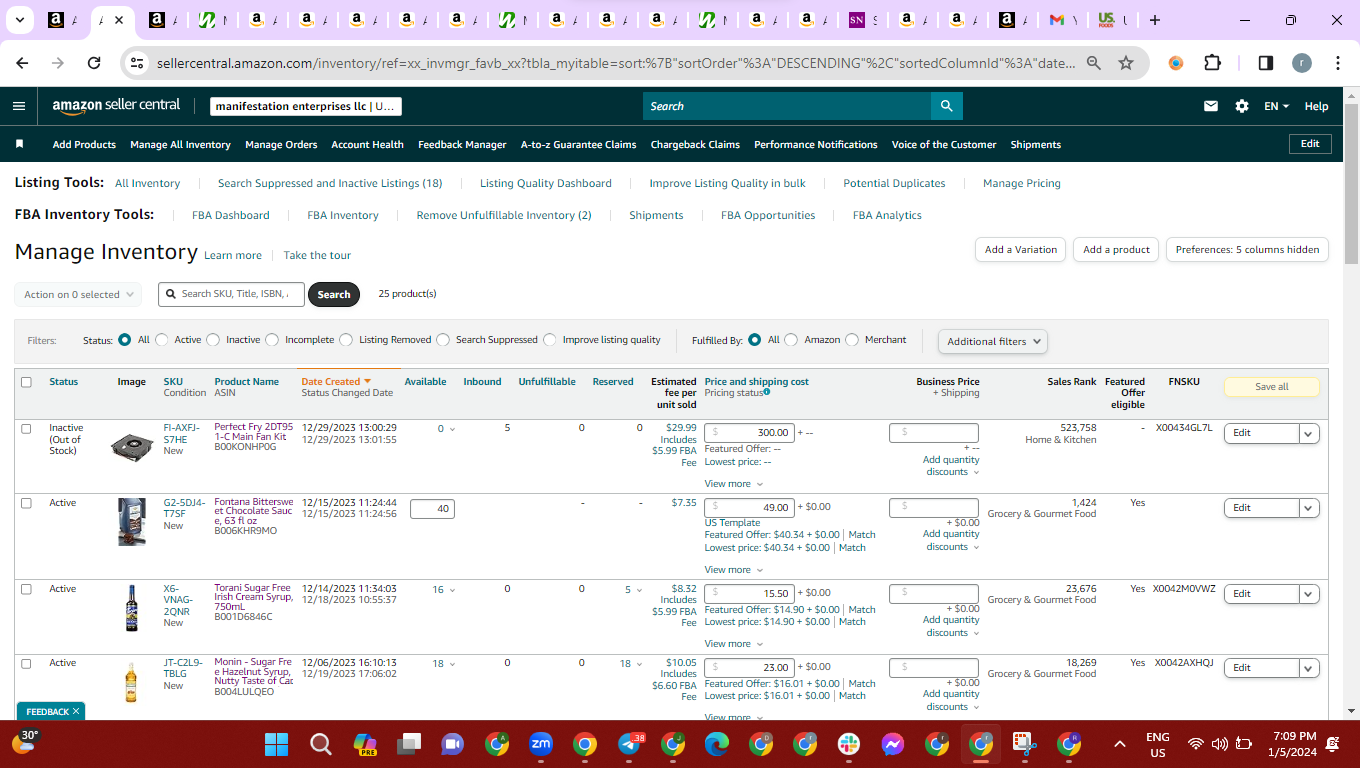Close the Feedback tab with the X

(x=76, y=712)
